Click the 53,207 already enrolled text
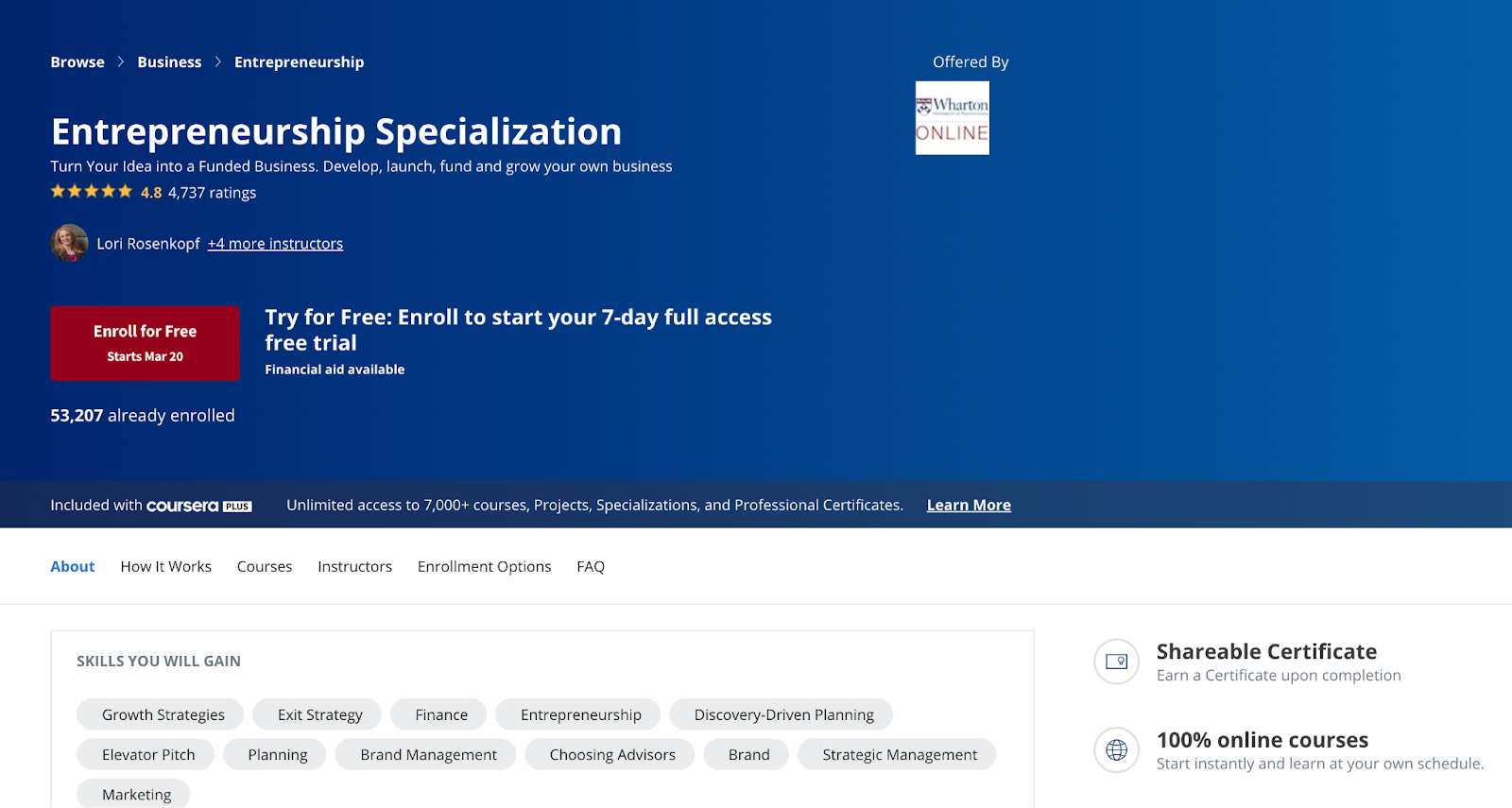This screenshot has width=1512, height=808. coord(143,416)
